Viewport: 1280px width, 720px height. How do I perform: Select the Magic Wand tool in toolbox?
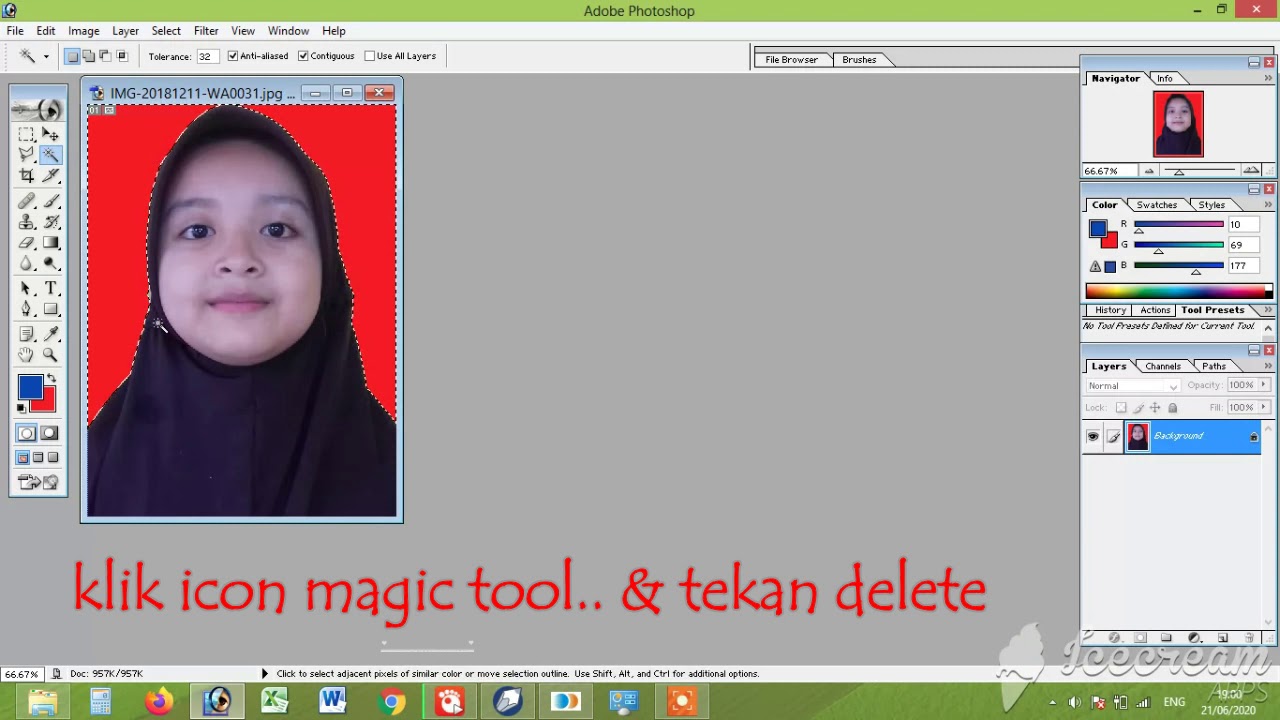(x=50, y=155)
